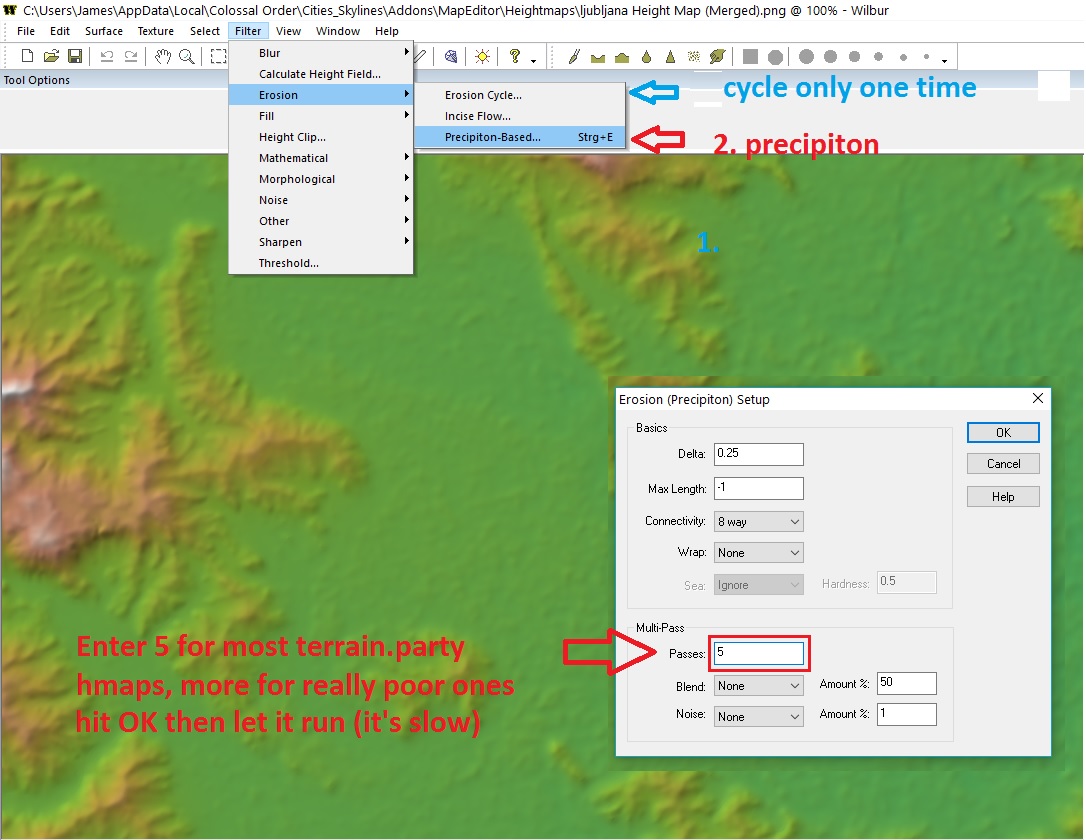
Task: Choose Height Clip menu entry
Action: [321, 137]
